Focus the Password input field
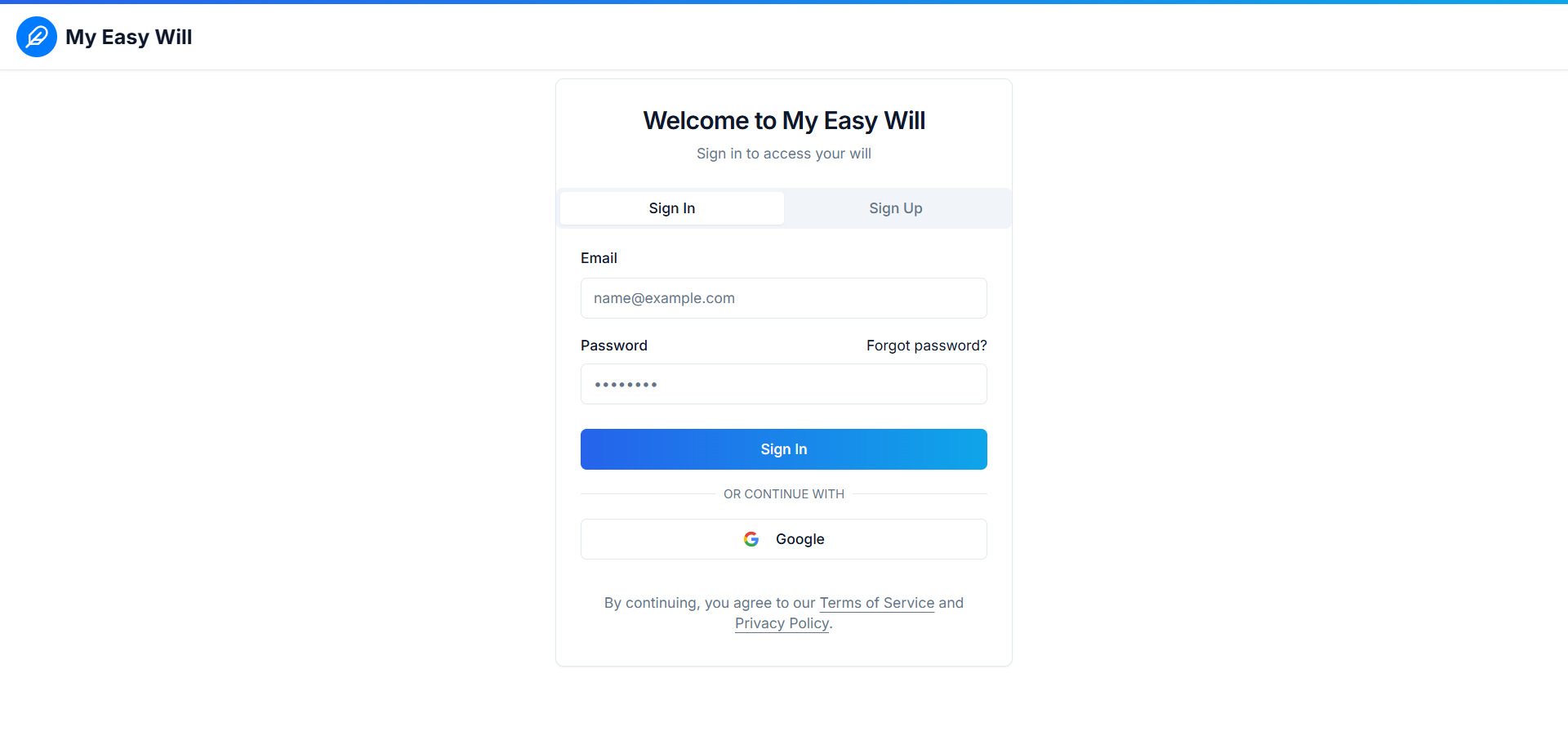 [784, 384]
